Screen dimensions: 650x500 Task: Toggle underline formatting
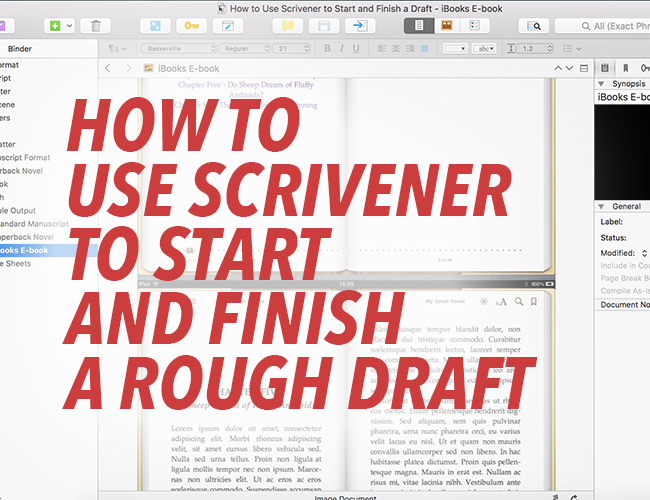356,49
